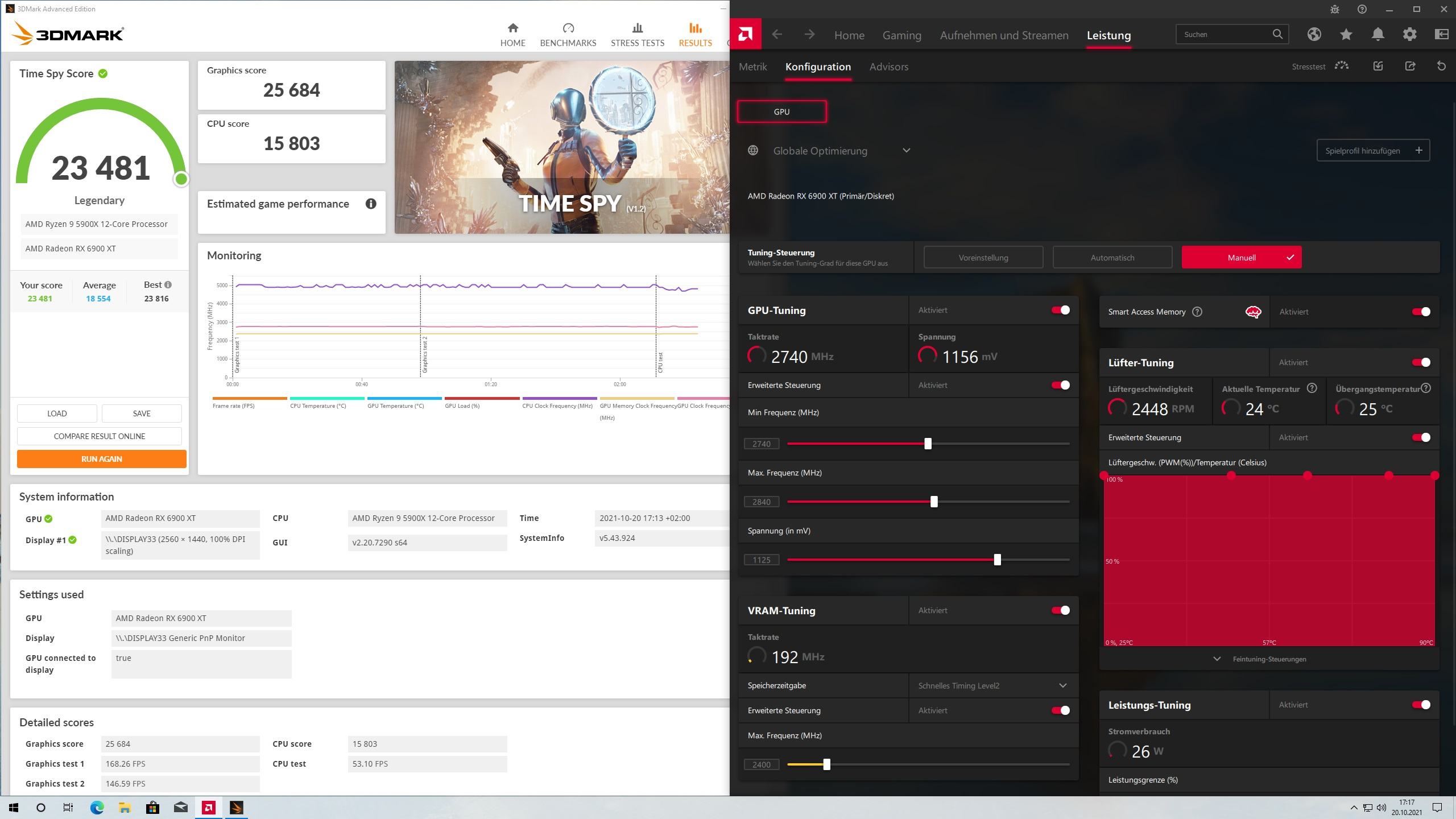Toggle GPU Erweiterte Steuerung switch
Viewport: 1456px width, 819px height.
coord(1061,385)
